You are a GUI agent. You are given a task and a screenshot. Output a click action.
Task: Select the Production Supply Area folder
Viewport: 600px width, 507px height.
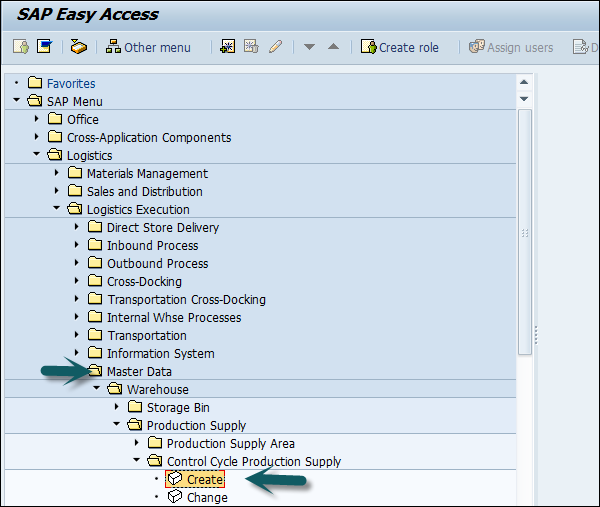(230, 443)
